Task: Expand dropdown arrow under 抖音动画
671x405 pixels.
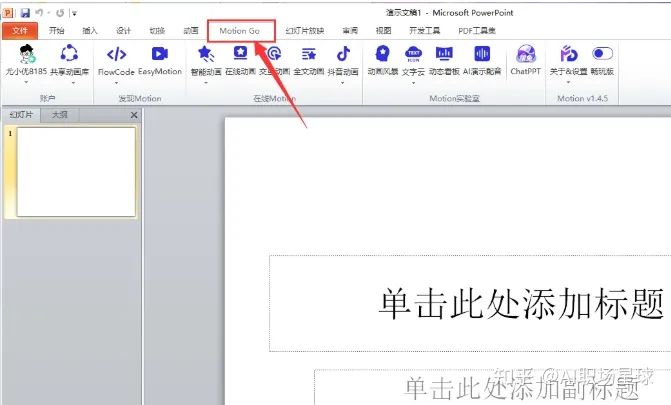Action: [343, 82]
